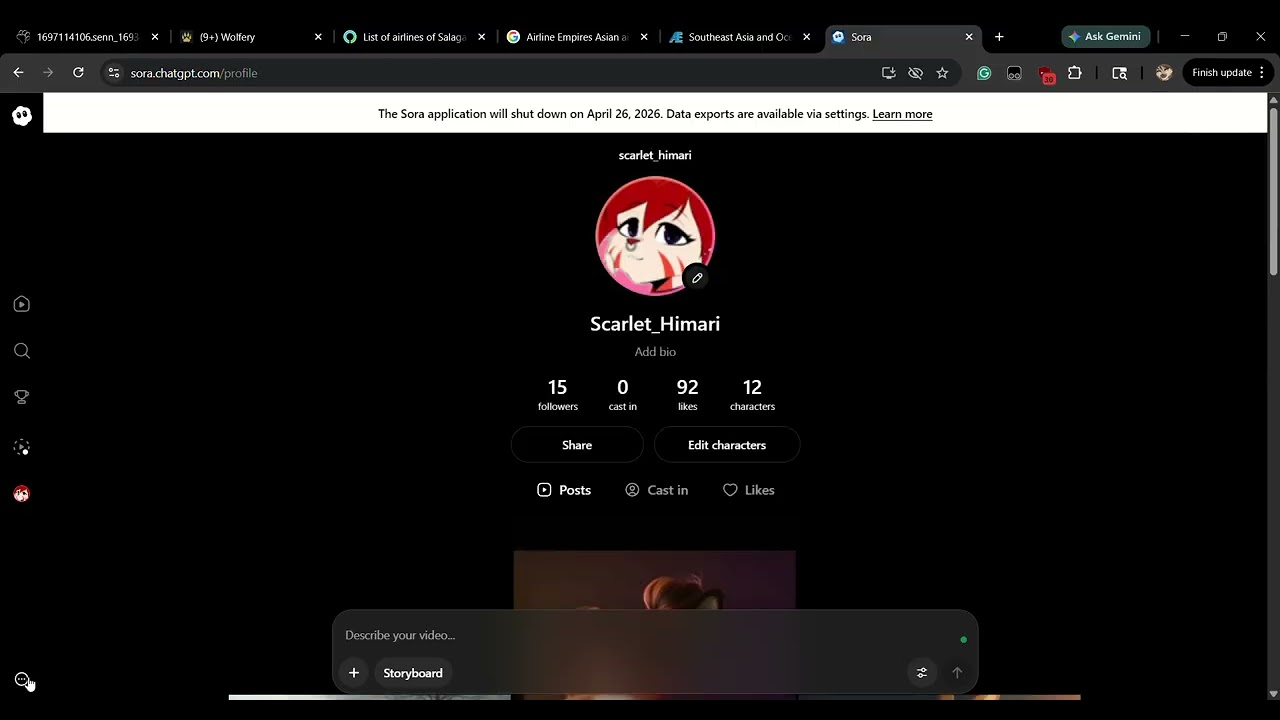
Task: Open the Storyboard mode button
Action: [x=413, y=673]
